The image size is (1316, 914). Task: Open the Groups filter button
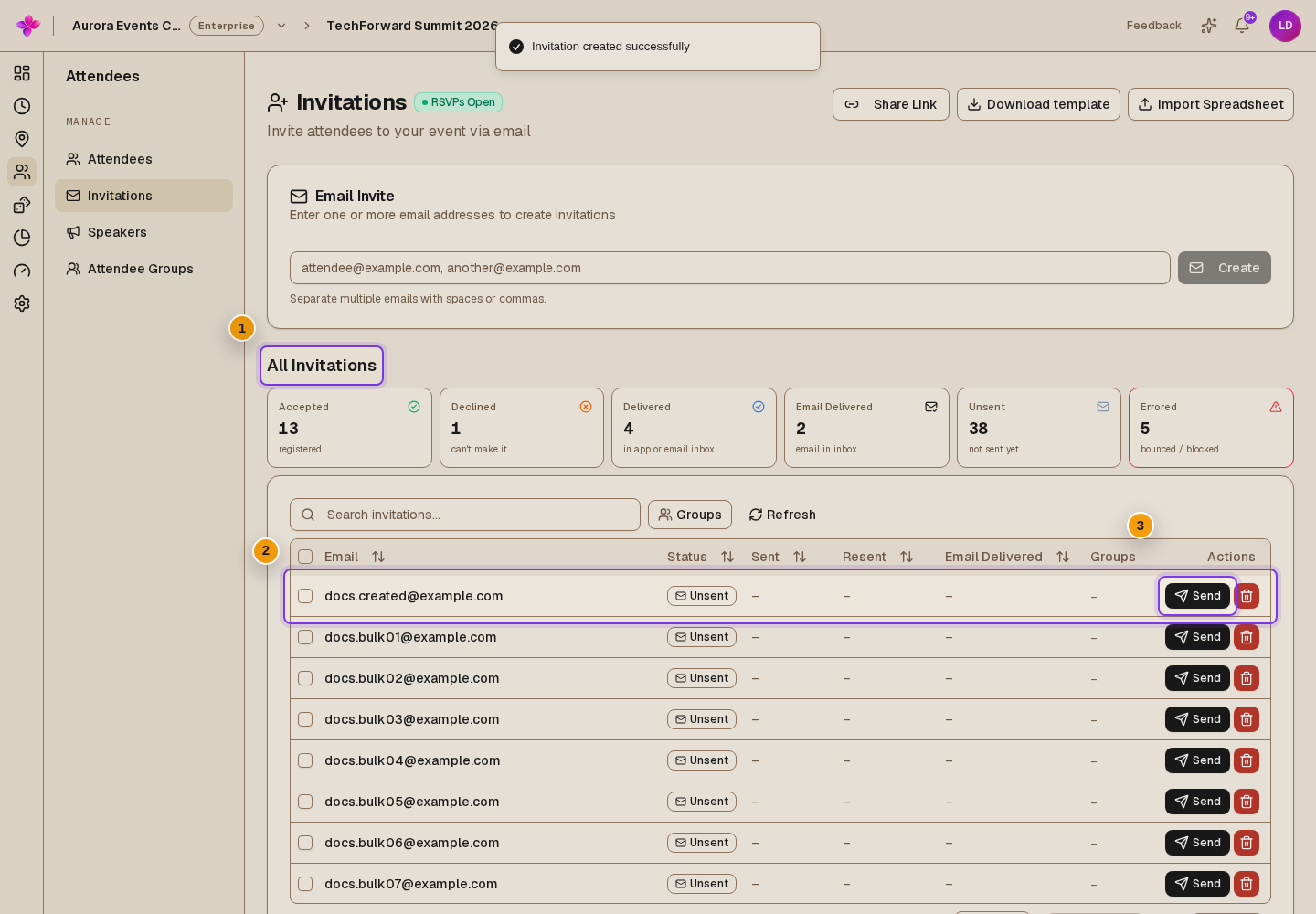click(690, 515)
